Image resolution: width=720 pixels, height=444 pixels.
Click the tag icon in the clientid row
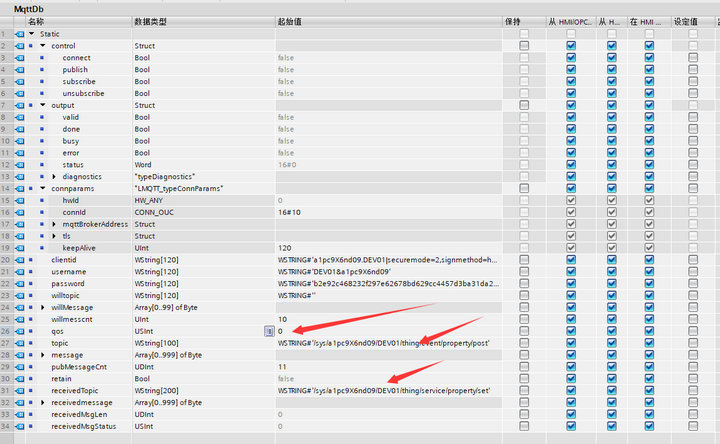(20, 259)
